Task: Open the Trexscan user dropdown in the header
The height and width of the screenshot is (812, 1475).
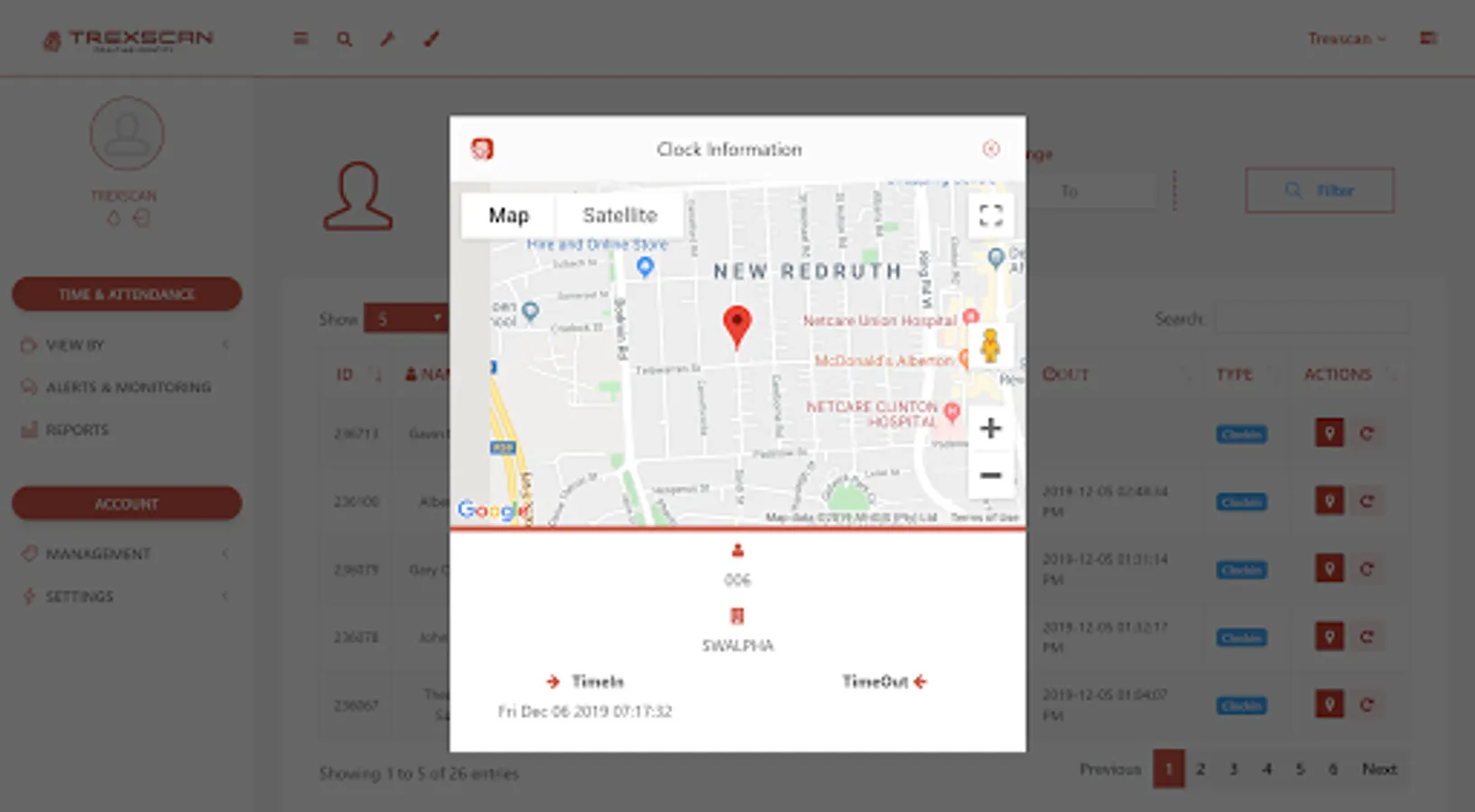Action: (x=1347, y=39)
